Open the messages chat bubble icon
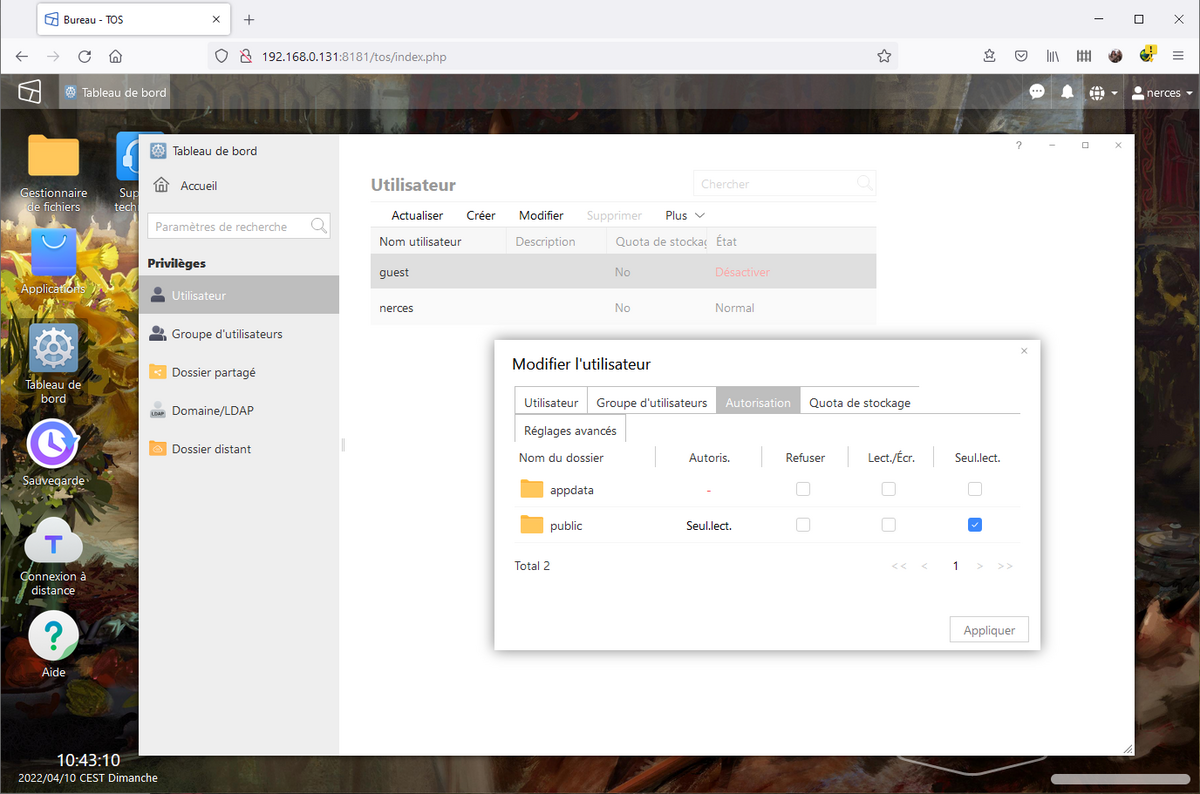This screenshot has height=794, width=1200. [x=1037, y=92]
